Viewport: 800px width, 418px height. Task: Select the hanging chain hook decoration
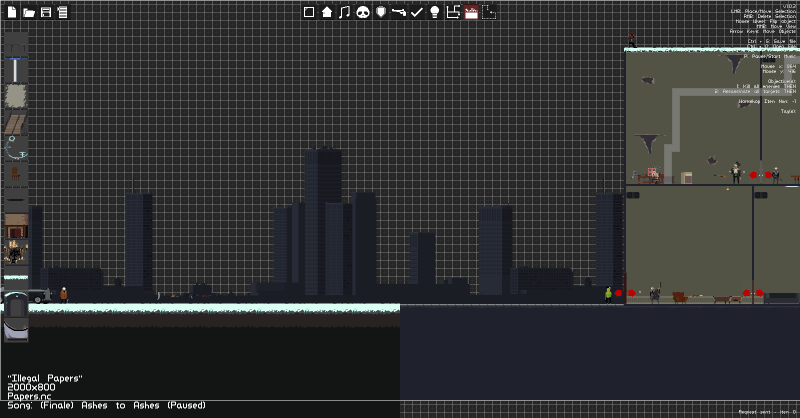tap(15, 149)
